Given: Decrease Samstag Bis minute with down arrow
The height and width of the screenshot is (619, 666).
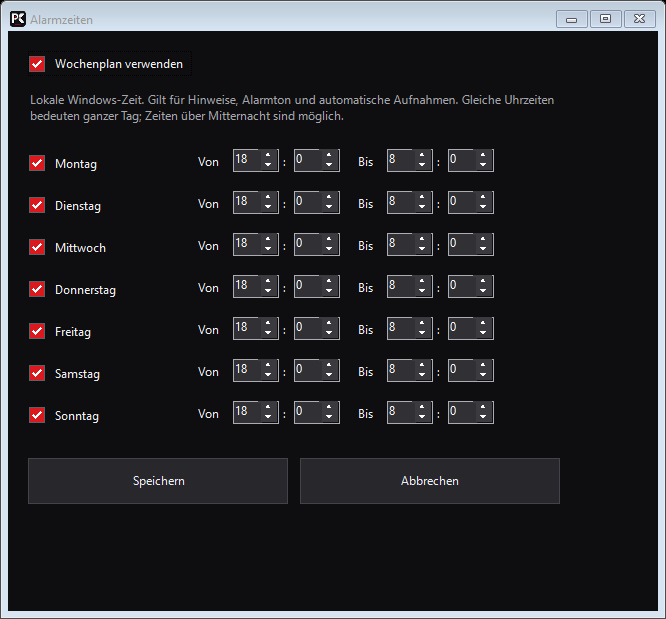Looking at the screenshot, I should pyautogui.click(x=483, y=375).
